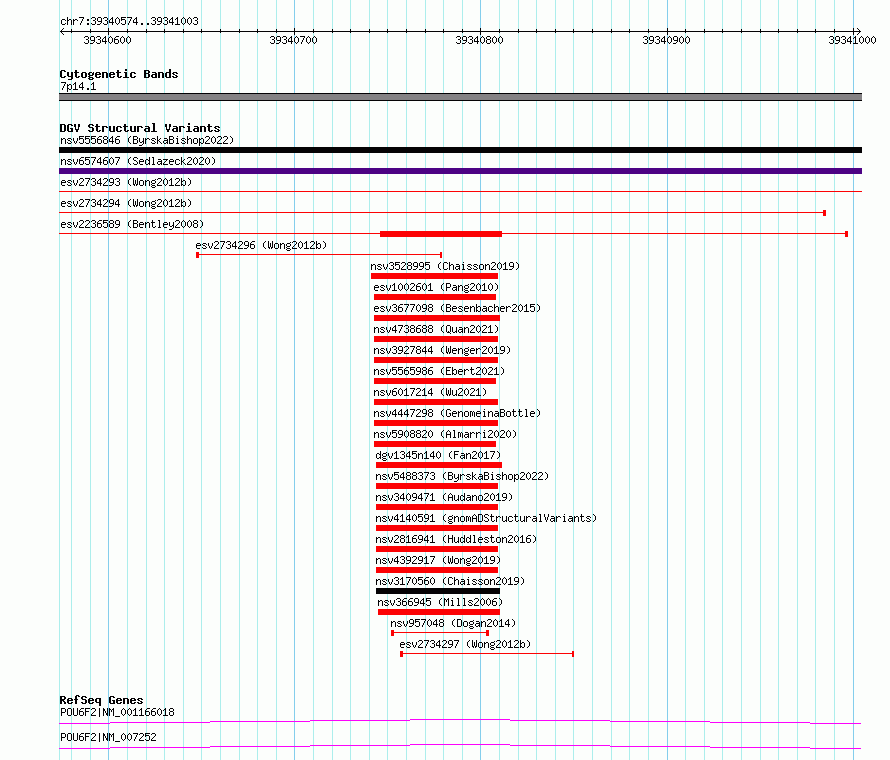Screen dimensions: 890x760
Task: Open the 7p14.1 band label
Action: (x=78, y=86)
